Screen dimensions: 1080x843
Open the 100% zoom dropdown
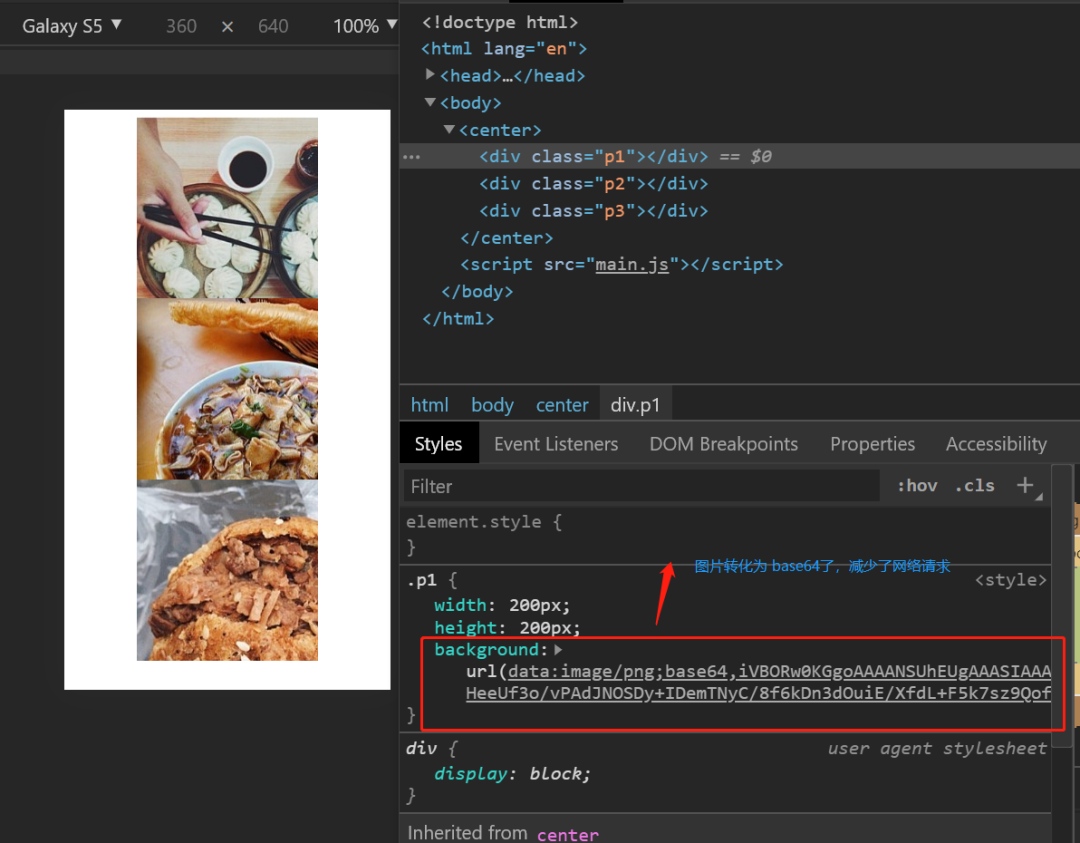click(x=365, y=26)
